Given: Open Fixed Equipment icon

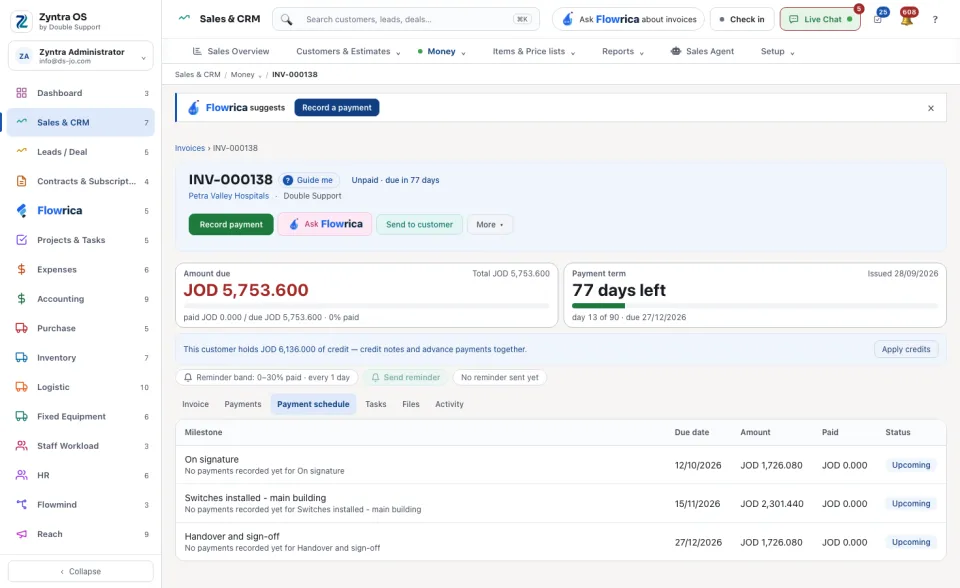Looking at the screenshot, I should 21,416.
